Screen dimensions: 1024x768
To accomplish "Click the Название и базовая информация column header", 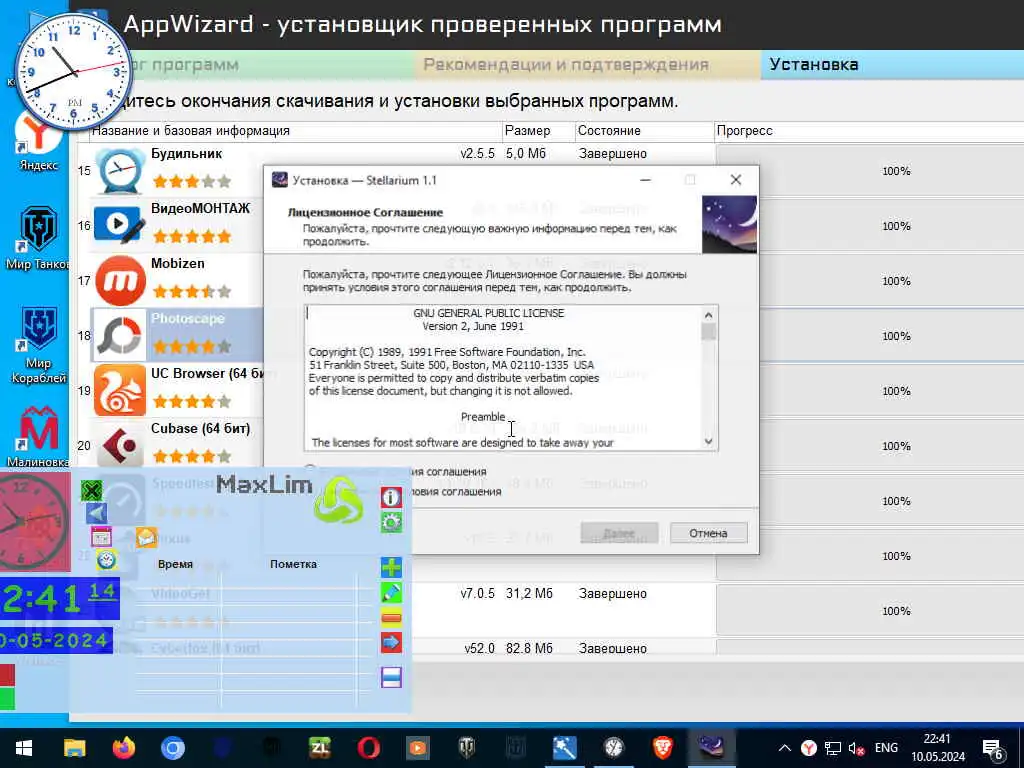I will [295, 131].
